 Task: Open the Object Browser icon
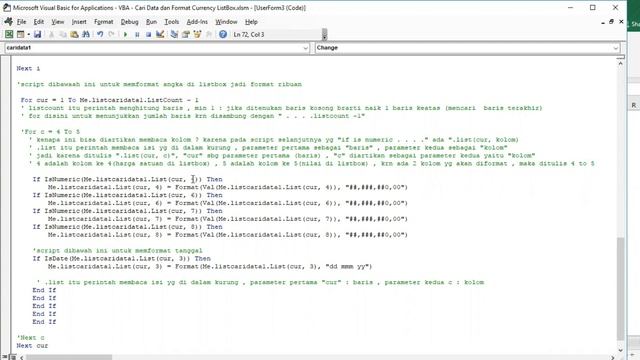197,34
